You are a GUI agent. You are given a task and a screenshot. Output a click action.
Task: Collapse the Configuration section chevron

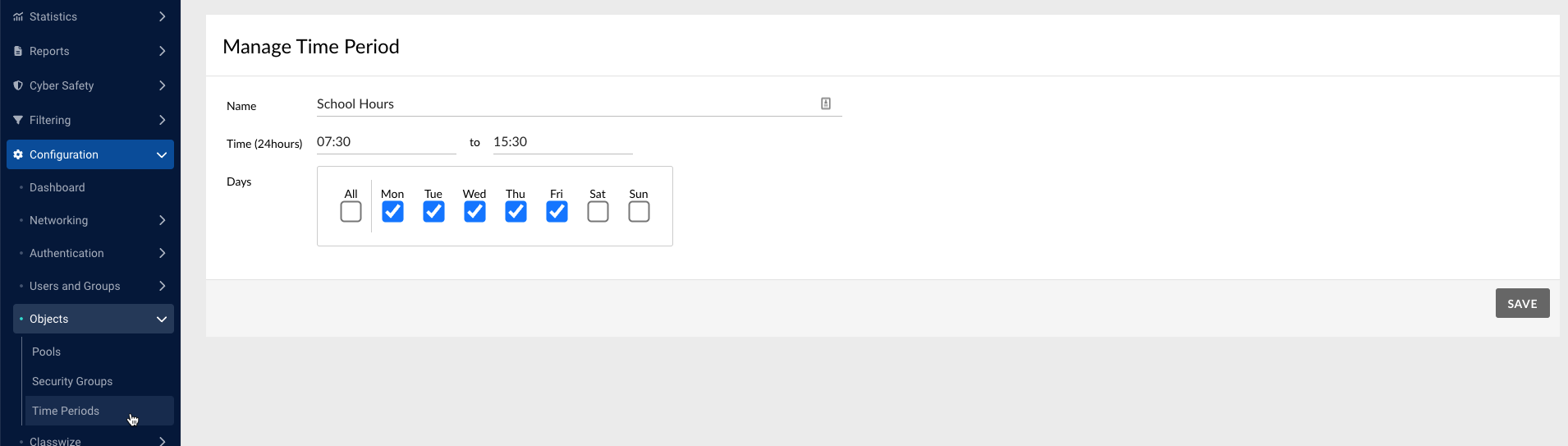click(162, 154)
